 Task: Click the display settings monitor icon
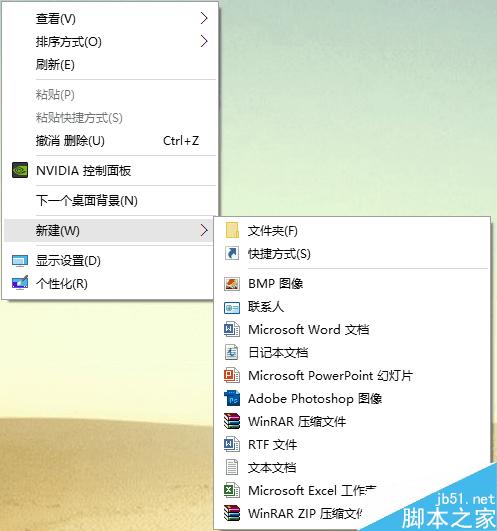(20, 261)
